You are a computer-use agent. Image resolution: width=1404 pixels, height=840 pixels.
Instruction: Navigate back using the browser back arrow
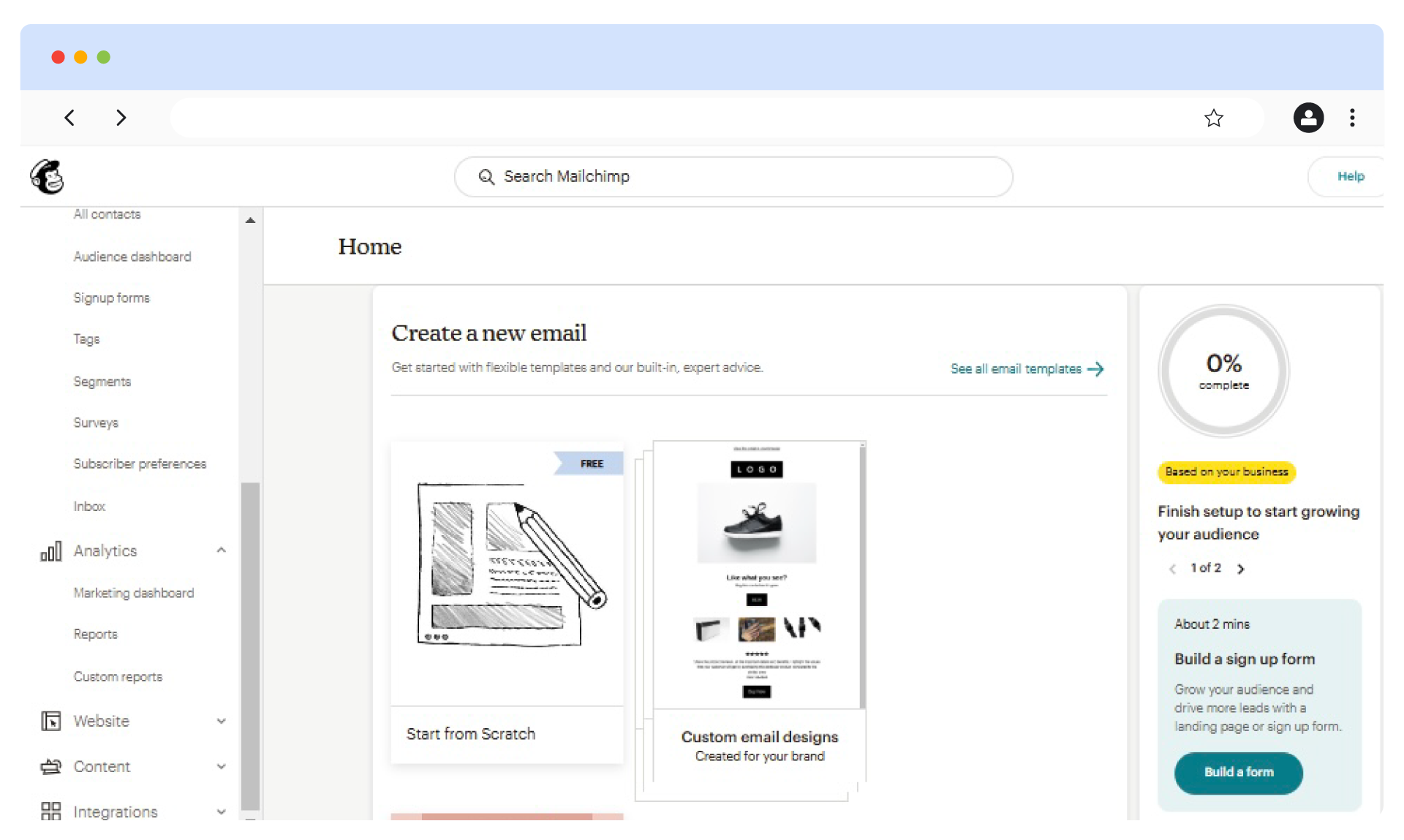[70, 118]
